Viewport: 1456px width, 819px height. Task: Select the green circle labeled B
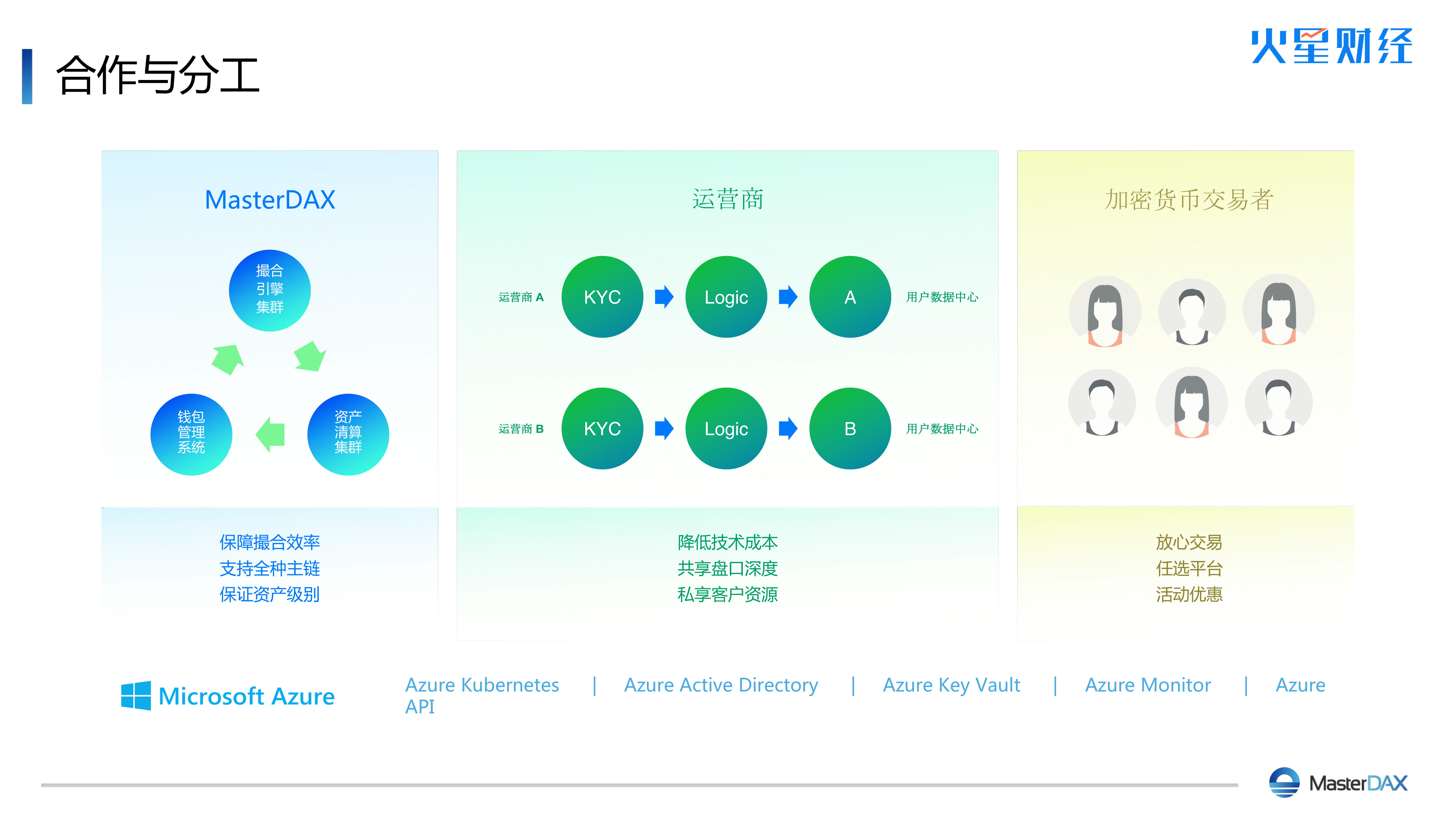(850, 428)
